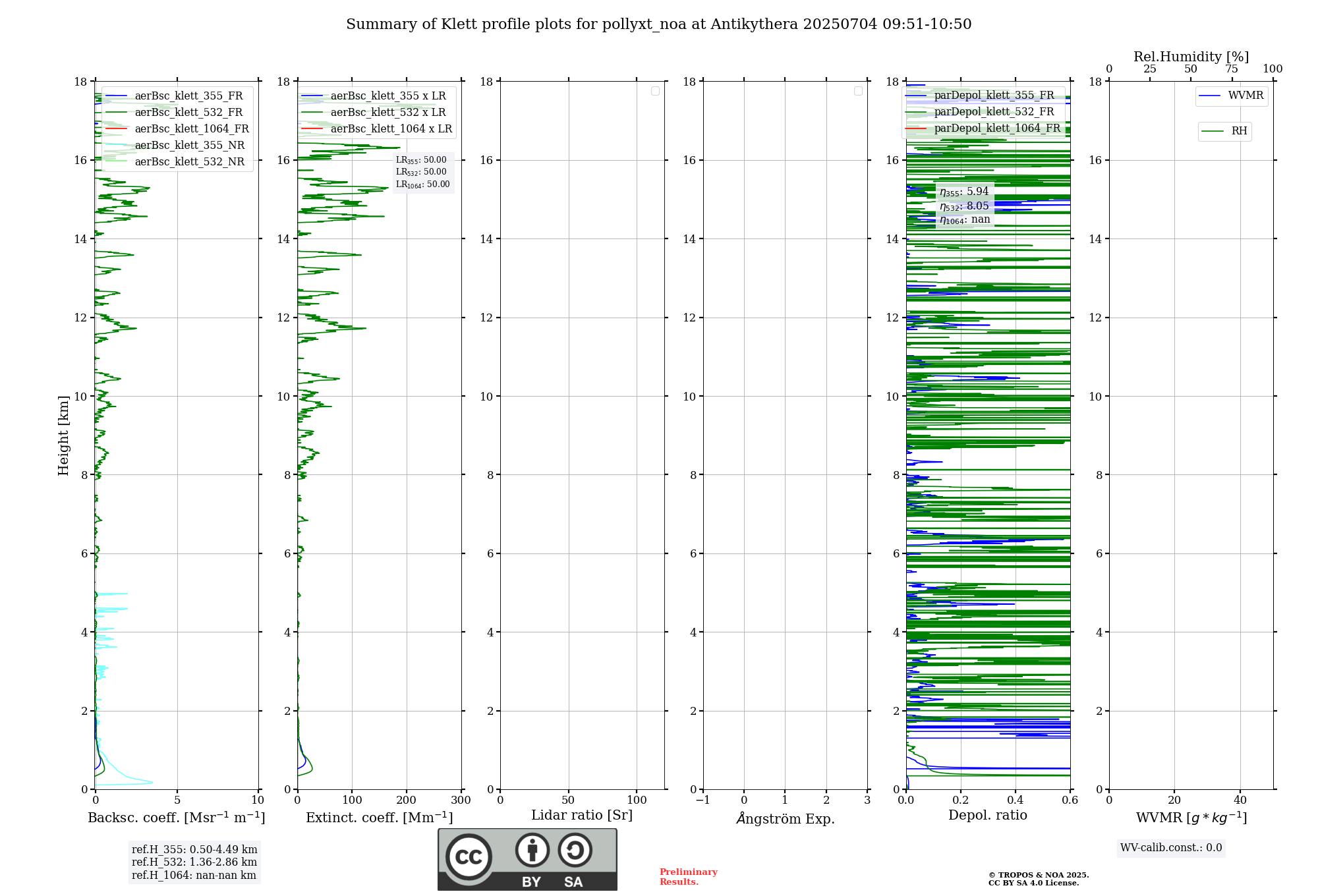Click the η532: 8.05 annotation
The width and height of the screenshot is (1318, 896).
click(964, 206)
